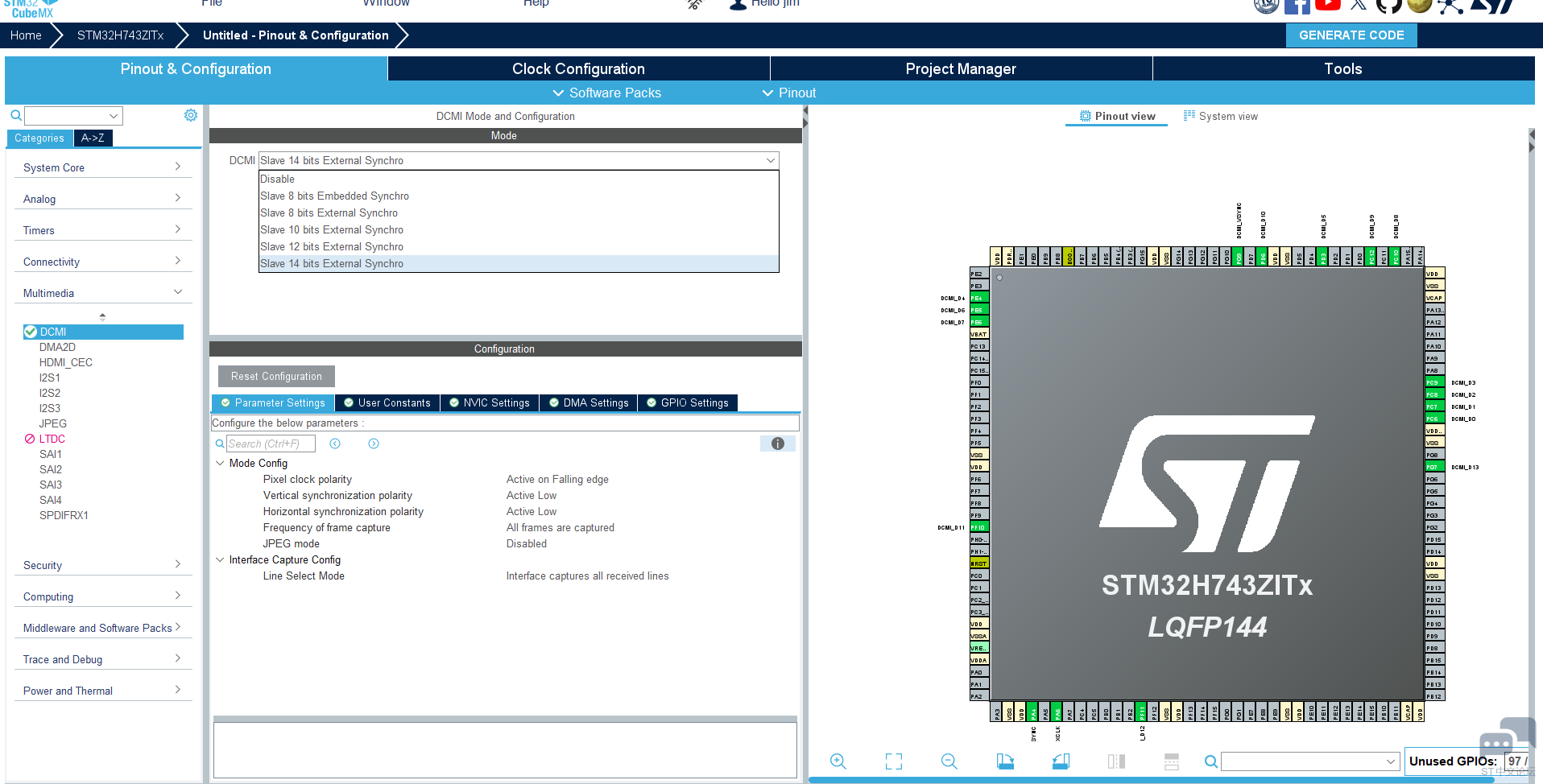Click the LTDC conflict warning icon
The width and height of the screenshot is (1543, 784).
pos(30,439)
